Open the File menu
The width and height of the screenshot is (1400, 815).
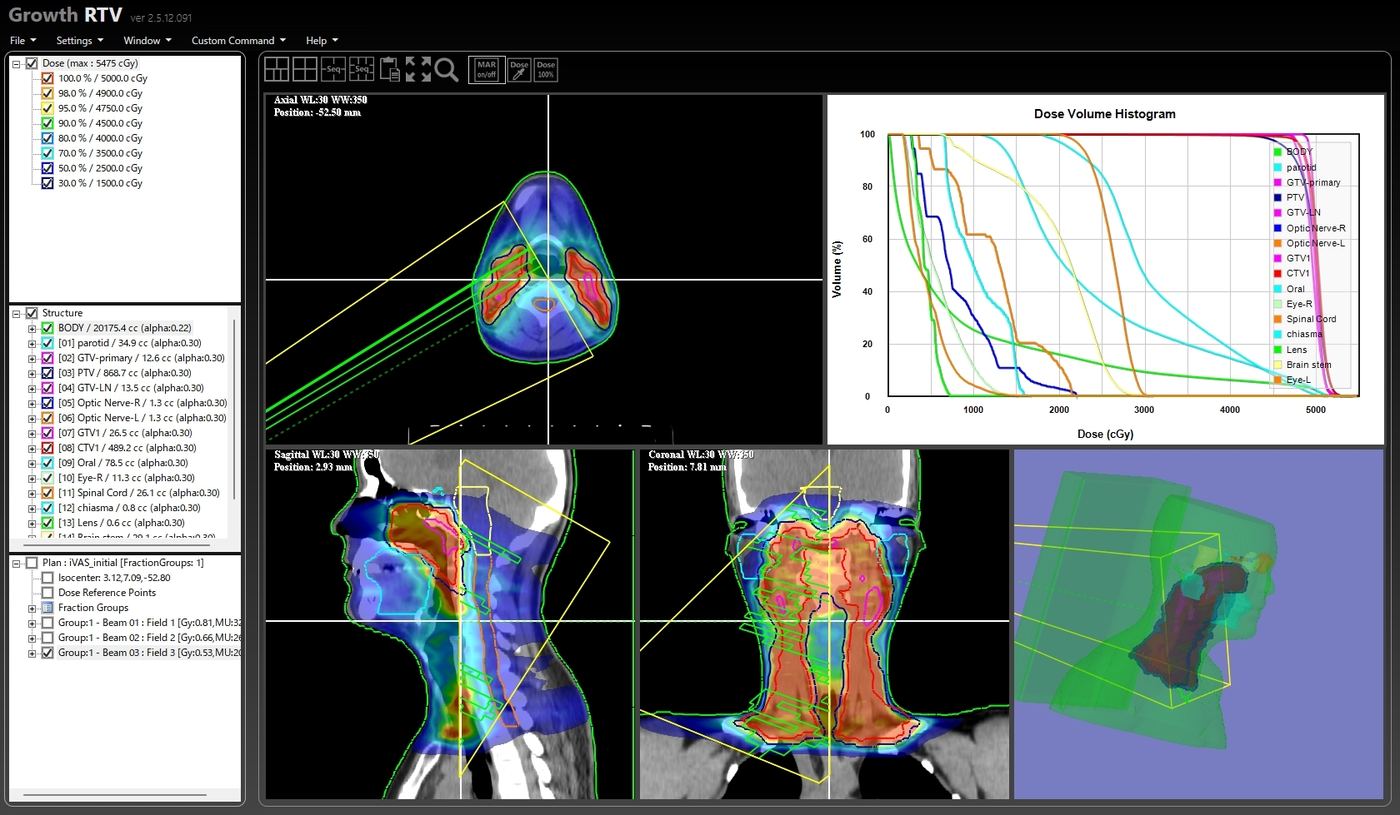click(22, 41)
